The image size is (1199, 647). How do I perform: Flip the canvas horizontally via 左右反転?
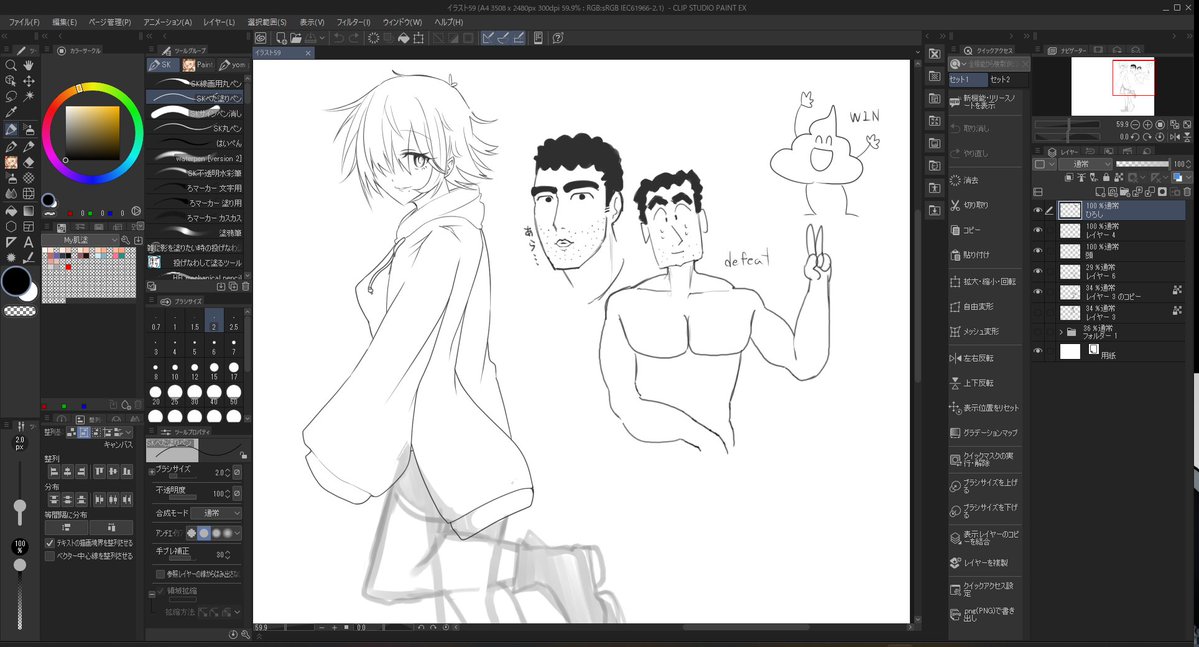click(x=983, y=358)
